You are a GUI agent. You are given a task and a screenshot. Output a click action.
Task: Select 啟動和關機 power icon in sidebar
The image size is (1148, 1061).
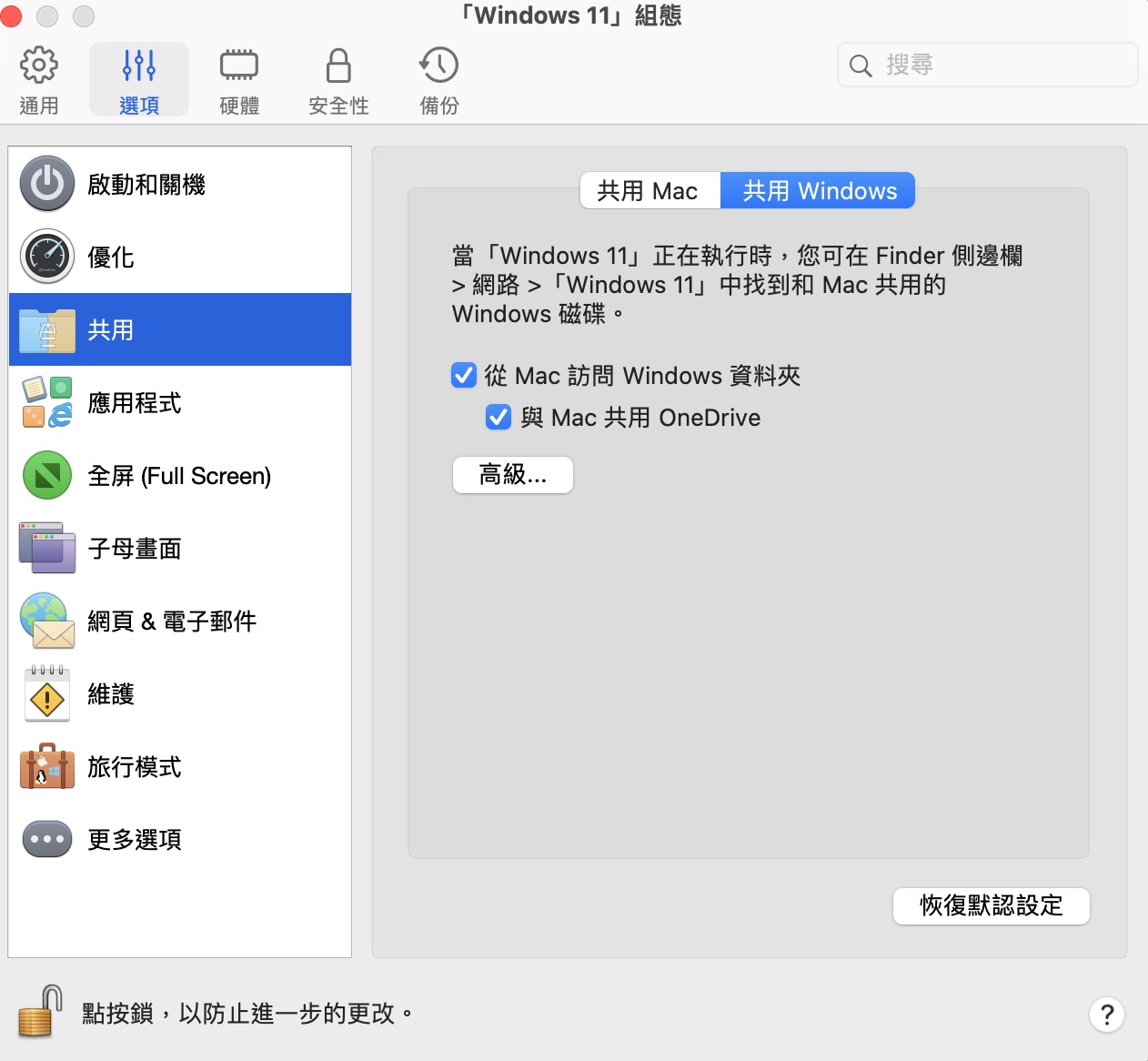pyautogui.click(x=47, y=184)
